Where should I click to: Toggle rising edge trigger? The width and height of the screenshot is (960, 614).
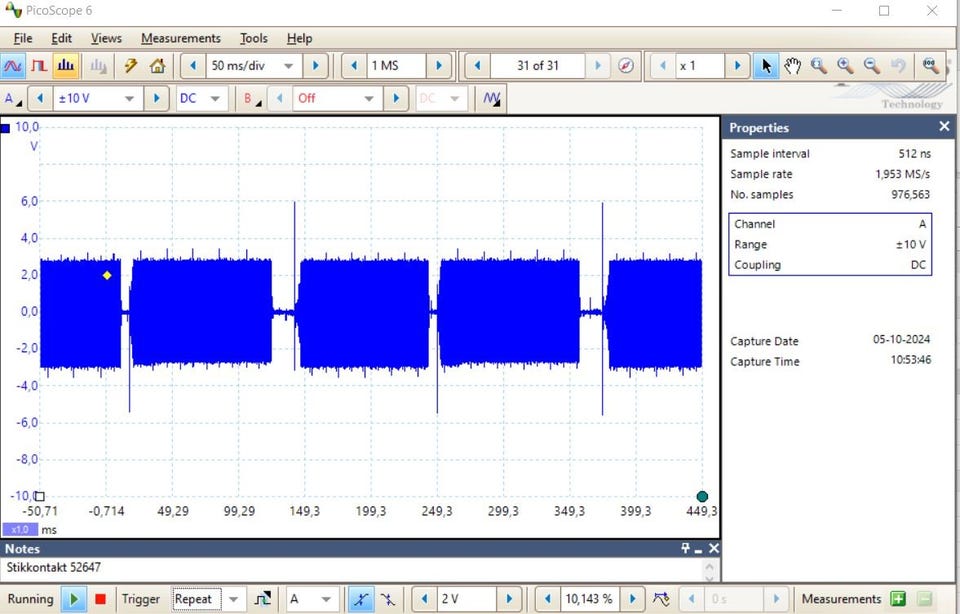[360, 599]
